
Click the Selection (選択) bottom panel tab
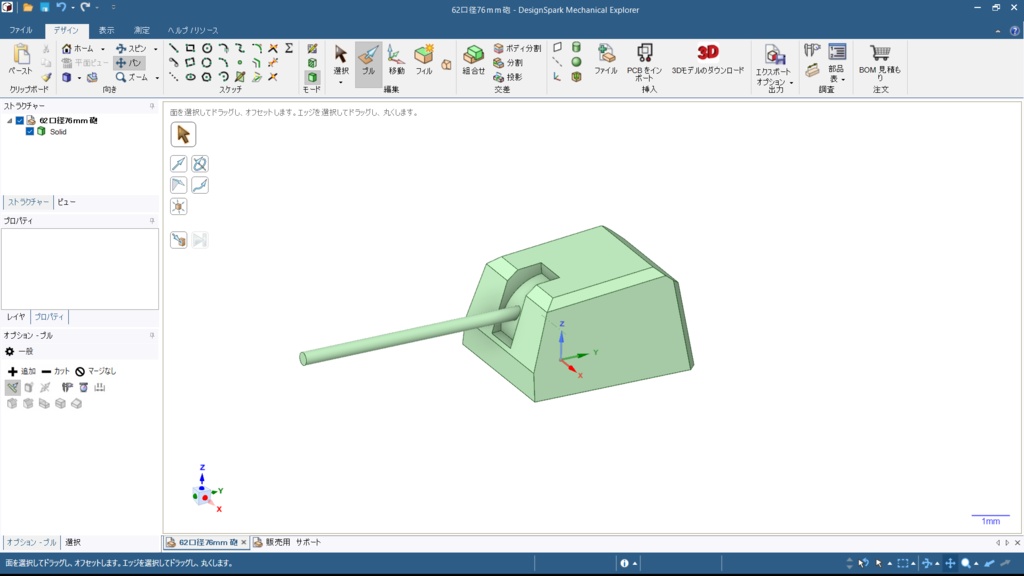click(x=72, y=542)
